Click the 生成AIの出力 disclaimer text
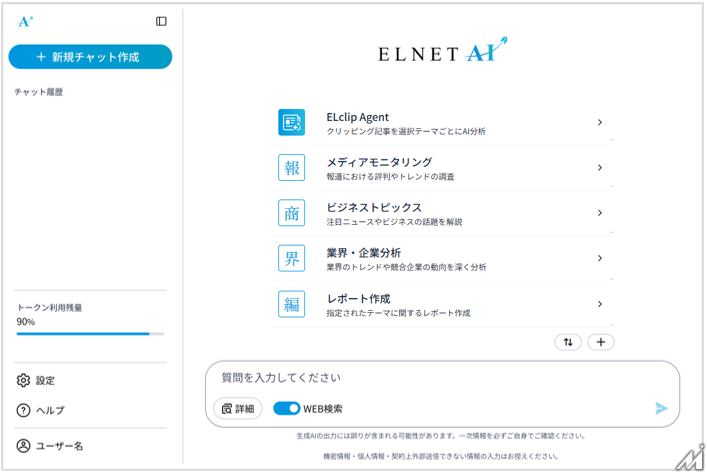Screen dimensions: 707x472 pos(441,436)
